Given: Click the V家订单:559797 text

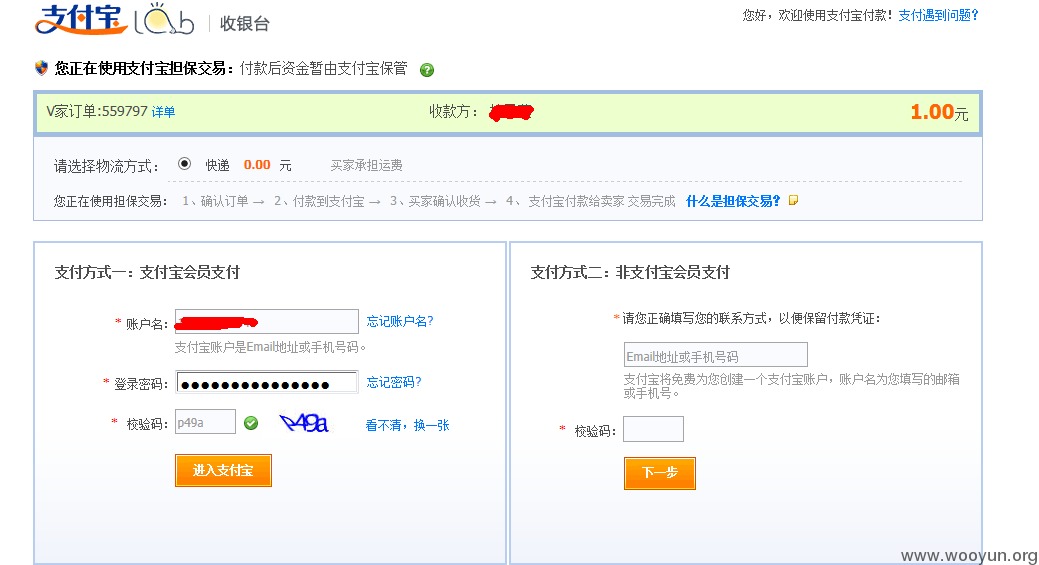Looking at the screenshot, I should pyautogui.click(x=97, y=111).
